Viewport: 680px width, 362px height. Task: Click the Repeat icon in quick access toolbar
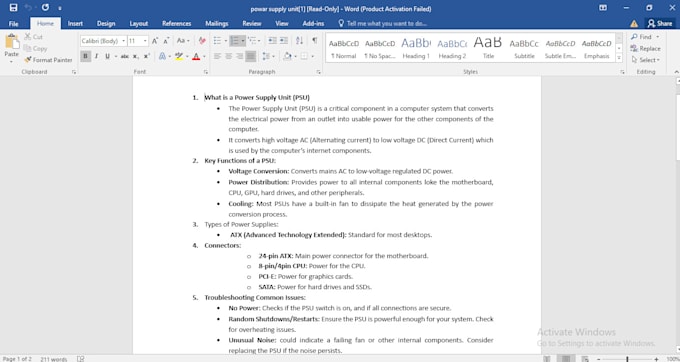46,8
